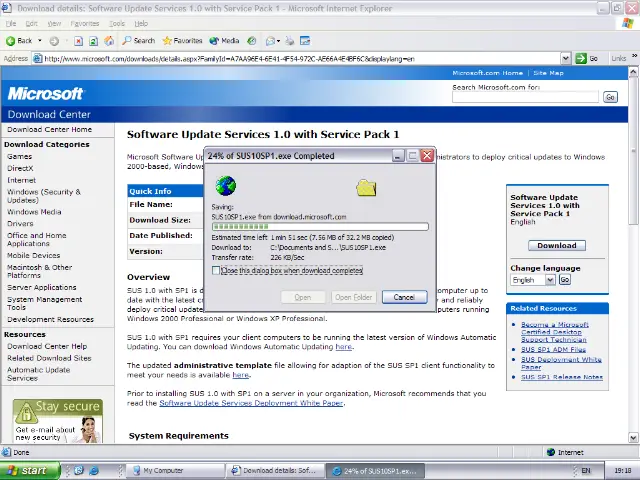
Task: Open the Back button history dropdown
Action: click(x=40, y=41)
